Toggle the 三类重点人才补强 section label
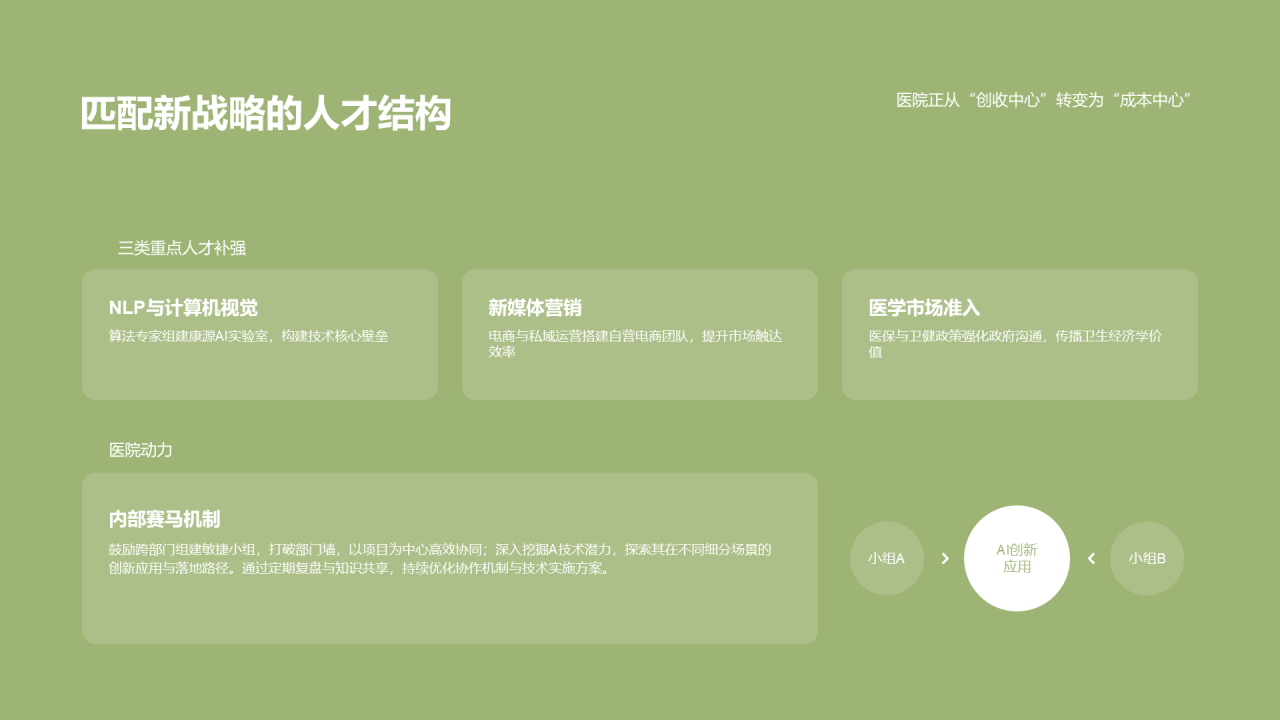1280x720 pixels. (x=184, y=248)
